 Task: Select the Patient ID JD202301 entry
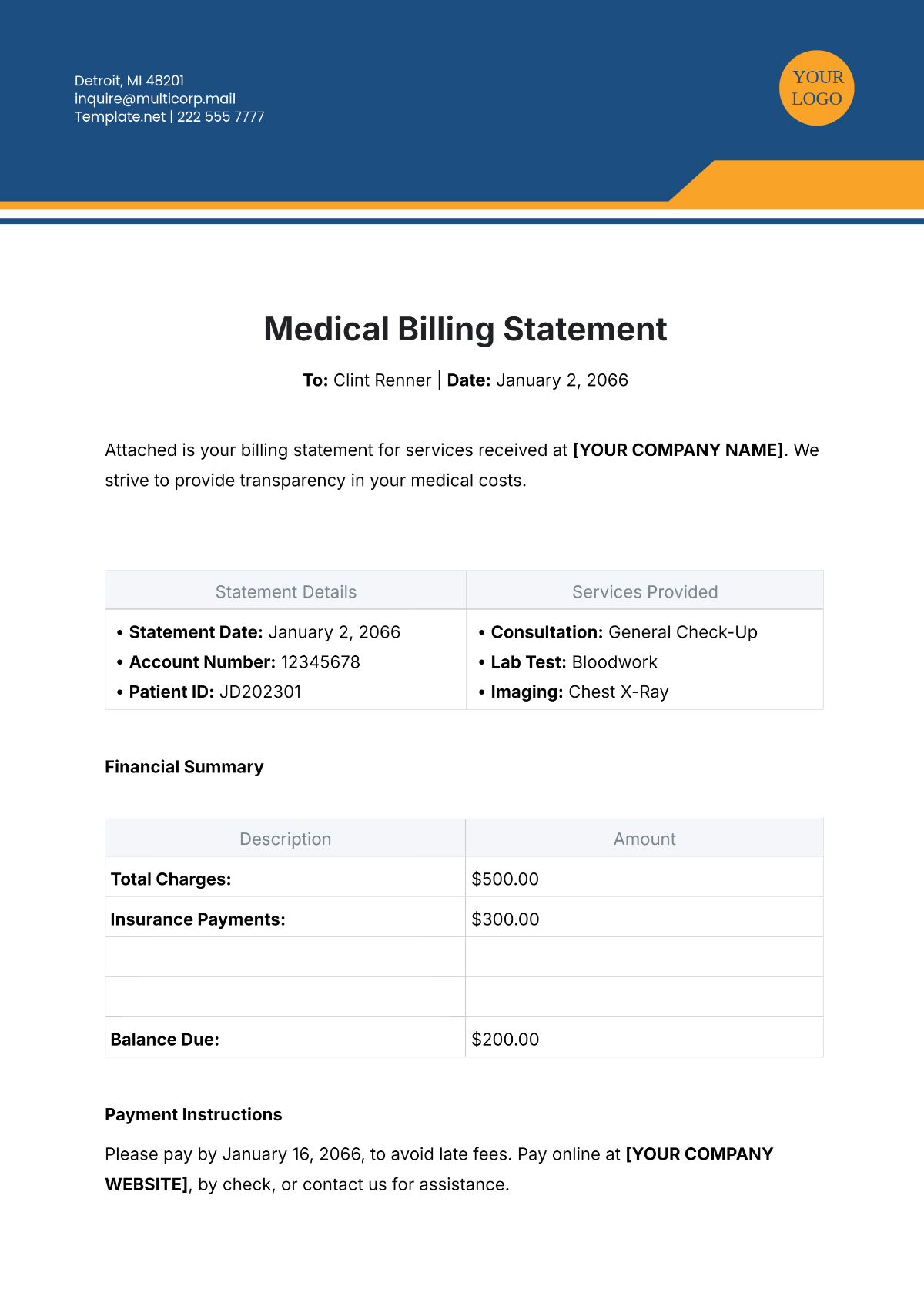(x=209, y=692)
